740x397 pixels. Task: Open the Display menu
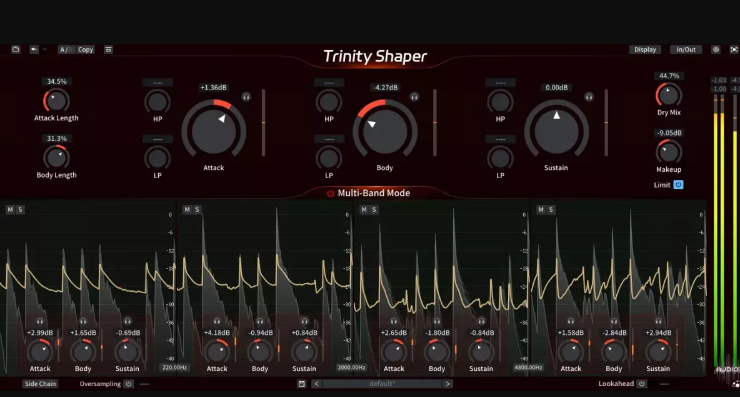click(645, 50)
